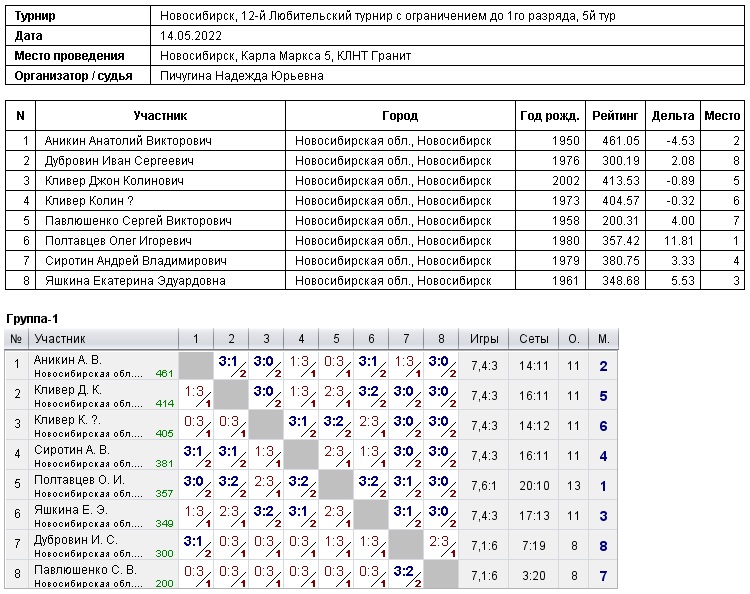Viewport: 750px width, 594px height.
Task: Click the 'Дельта' column header
Action: point(673,116)
